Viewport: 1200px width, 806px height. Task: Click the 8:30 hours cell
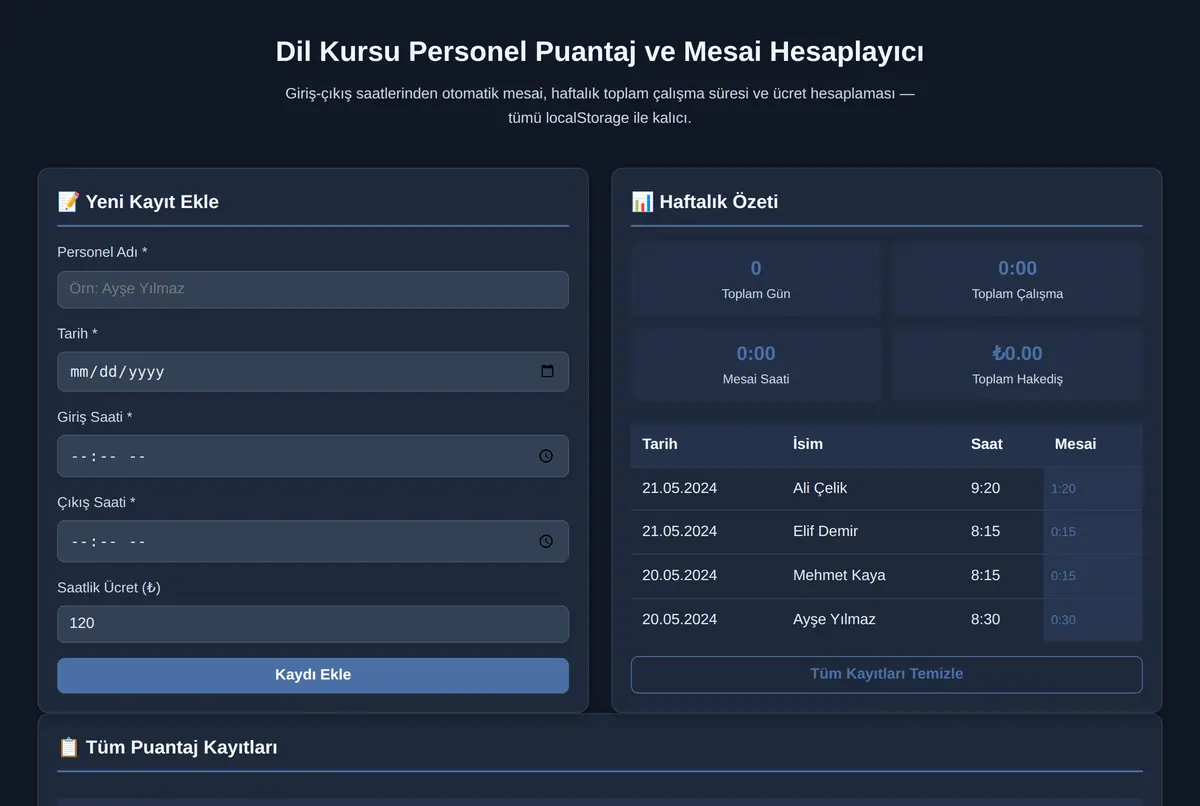[x=1001, y=620]
